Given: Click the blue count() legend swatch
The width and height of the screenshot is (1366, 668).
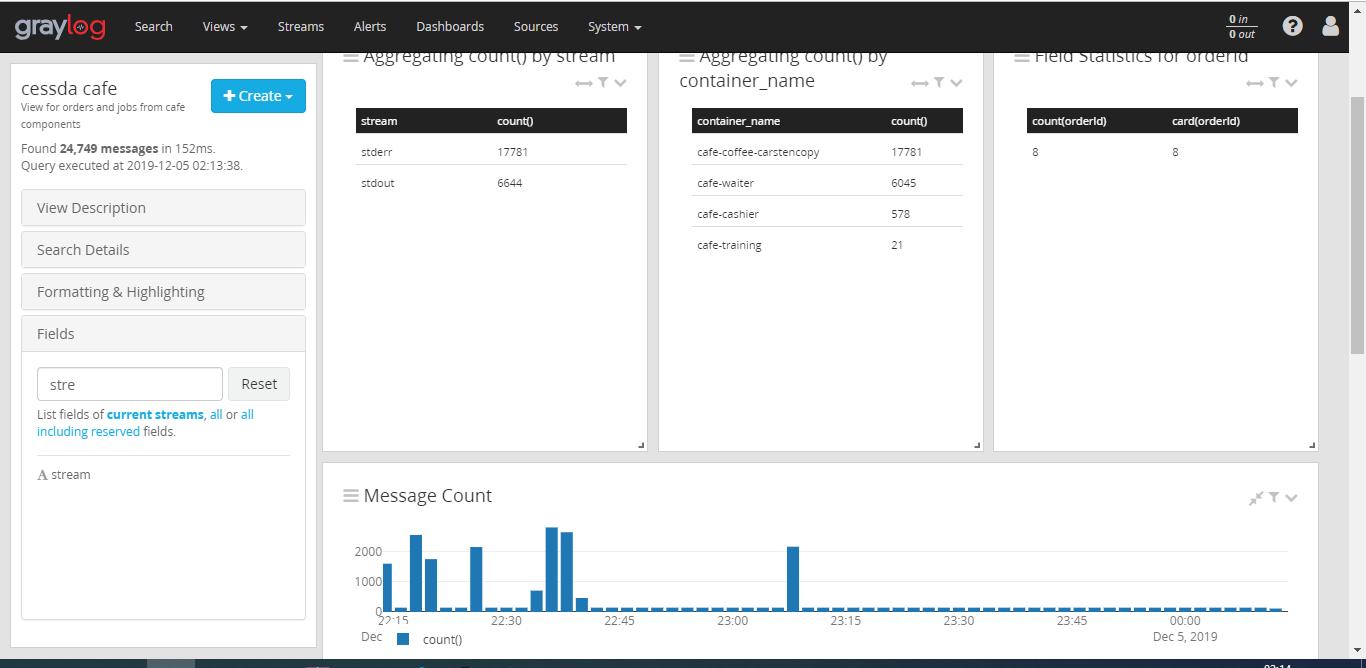Looking at the screenshot, I should click(403, 639).
